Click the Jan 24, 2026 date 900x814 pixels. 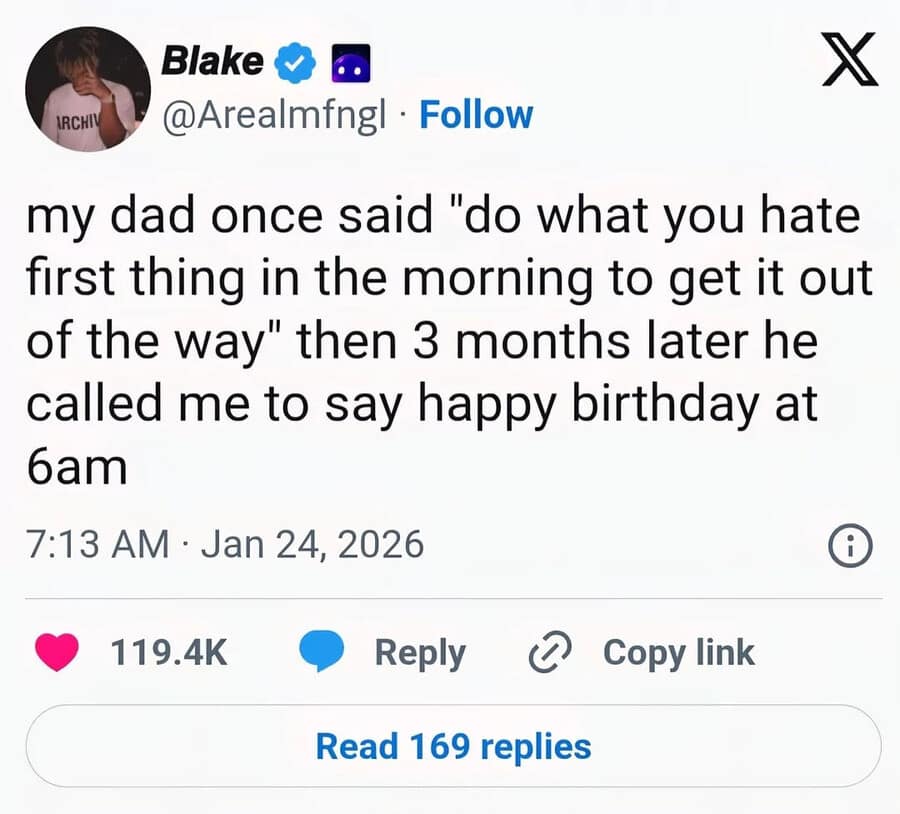(x=313, y=545)
